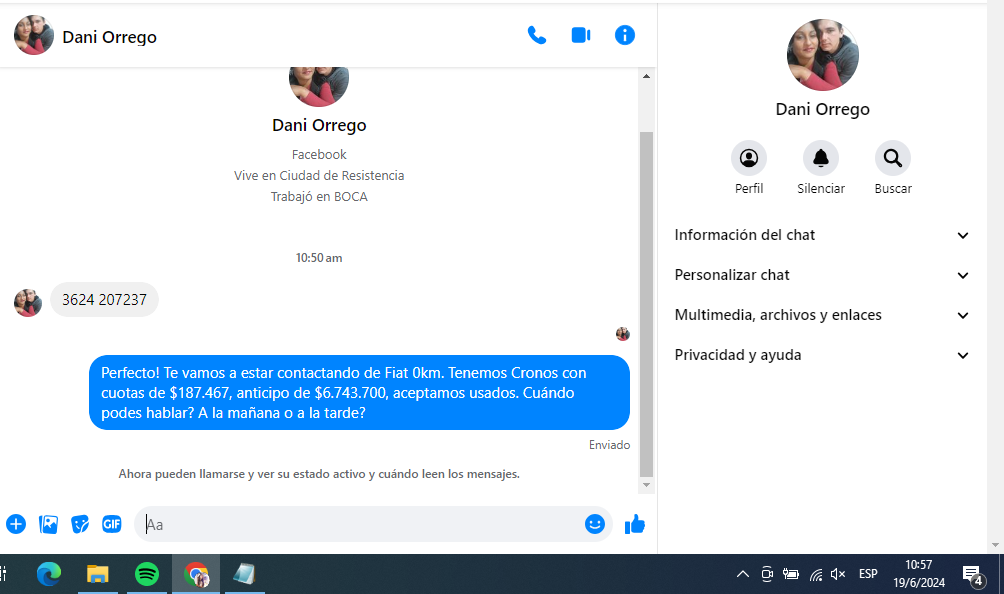Click the chat scrollbar down arrow
Screen dimensions: 1004x594
coord(646,485)
